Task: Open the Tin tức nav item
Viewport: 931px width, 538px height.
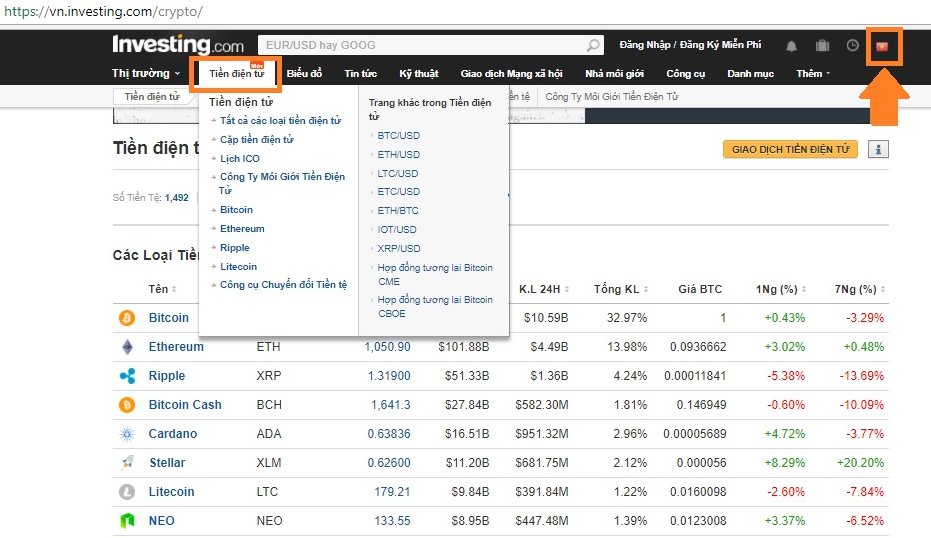Action: tap(360, 74)
